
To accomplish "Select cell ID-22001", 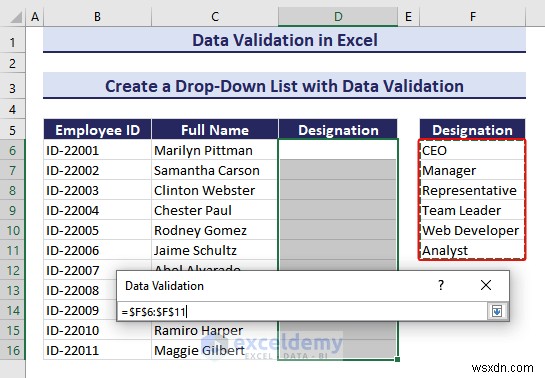I will pos(97,150).
